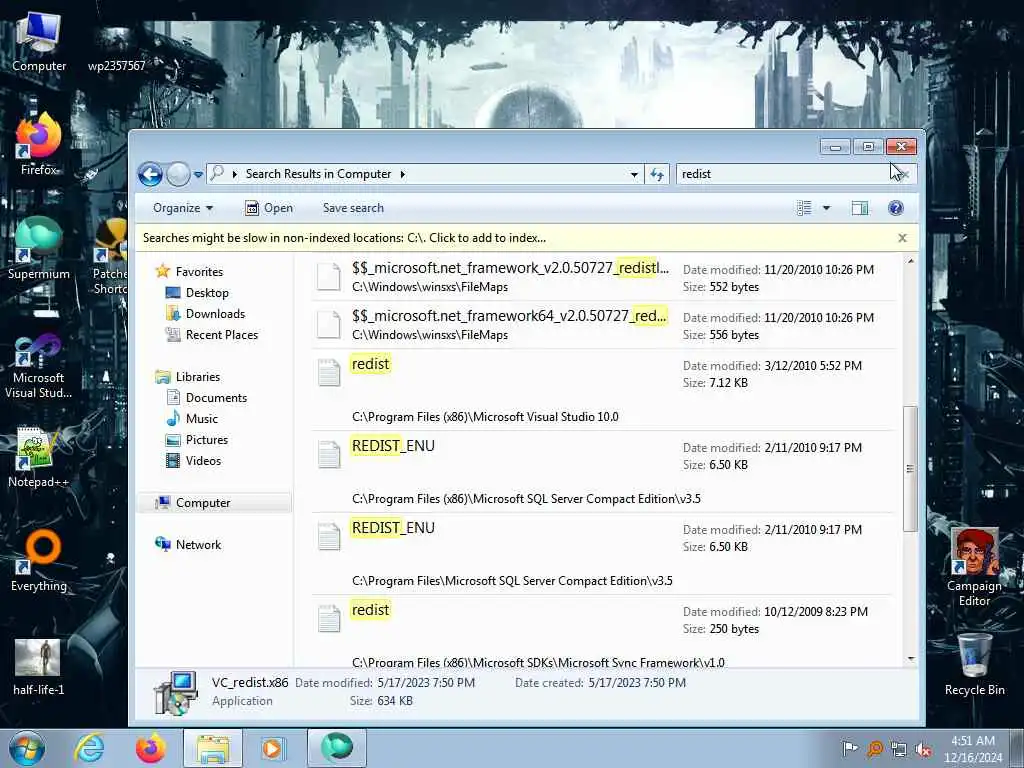Toggle the preview pane
1024x768 pixels.
click(x=860, y=208)
